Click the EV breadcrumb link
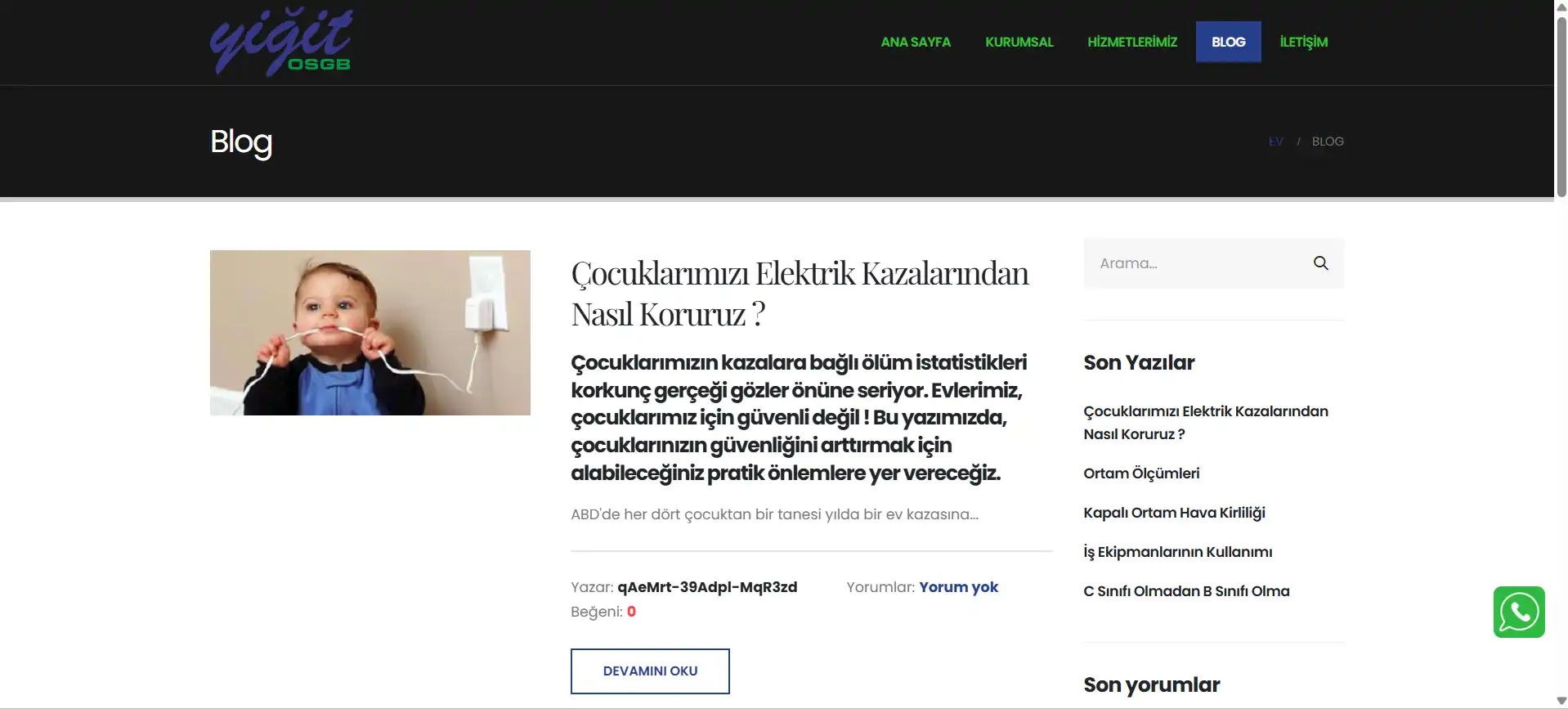1568x709 pixels. pos(1275,141)
